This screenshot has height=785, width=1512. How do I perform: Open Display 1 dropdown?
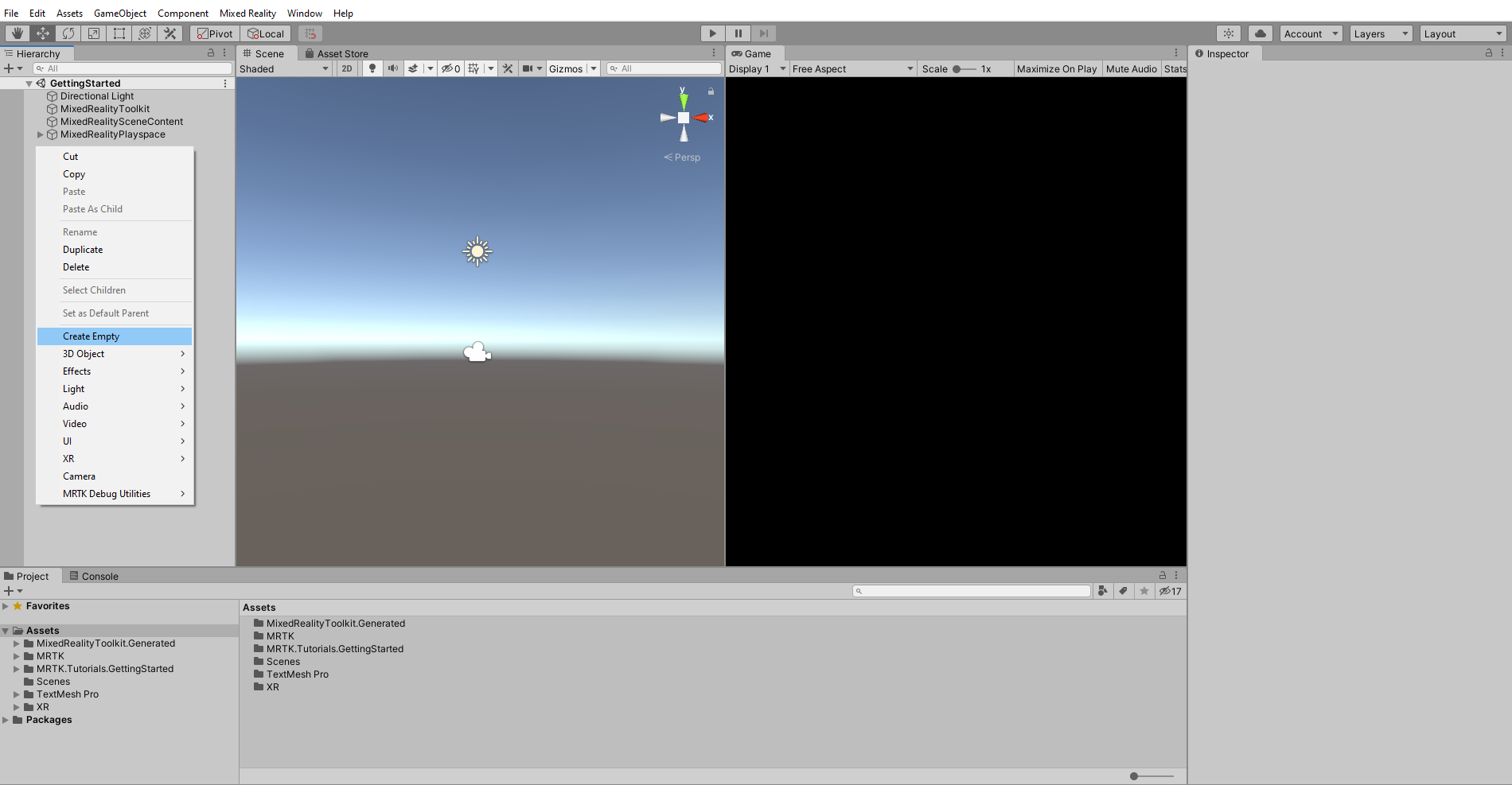point(758,68)
